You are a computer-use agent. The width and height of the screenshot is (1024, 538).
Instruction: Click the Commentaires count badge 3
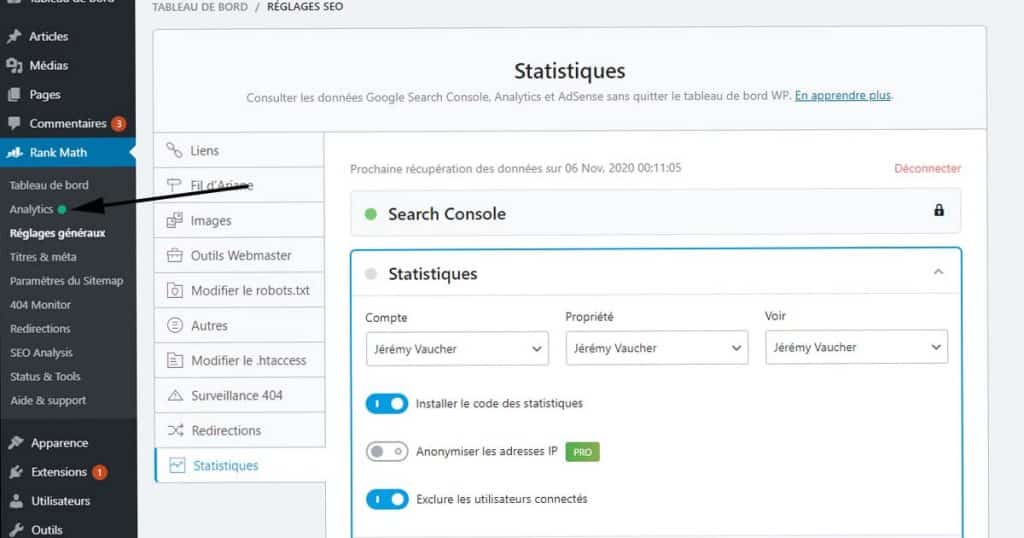(x=118, y=123)
